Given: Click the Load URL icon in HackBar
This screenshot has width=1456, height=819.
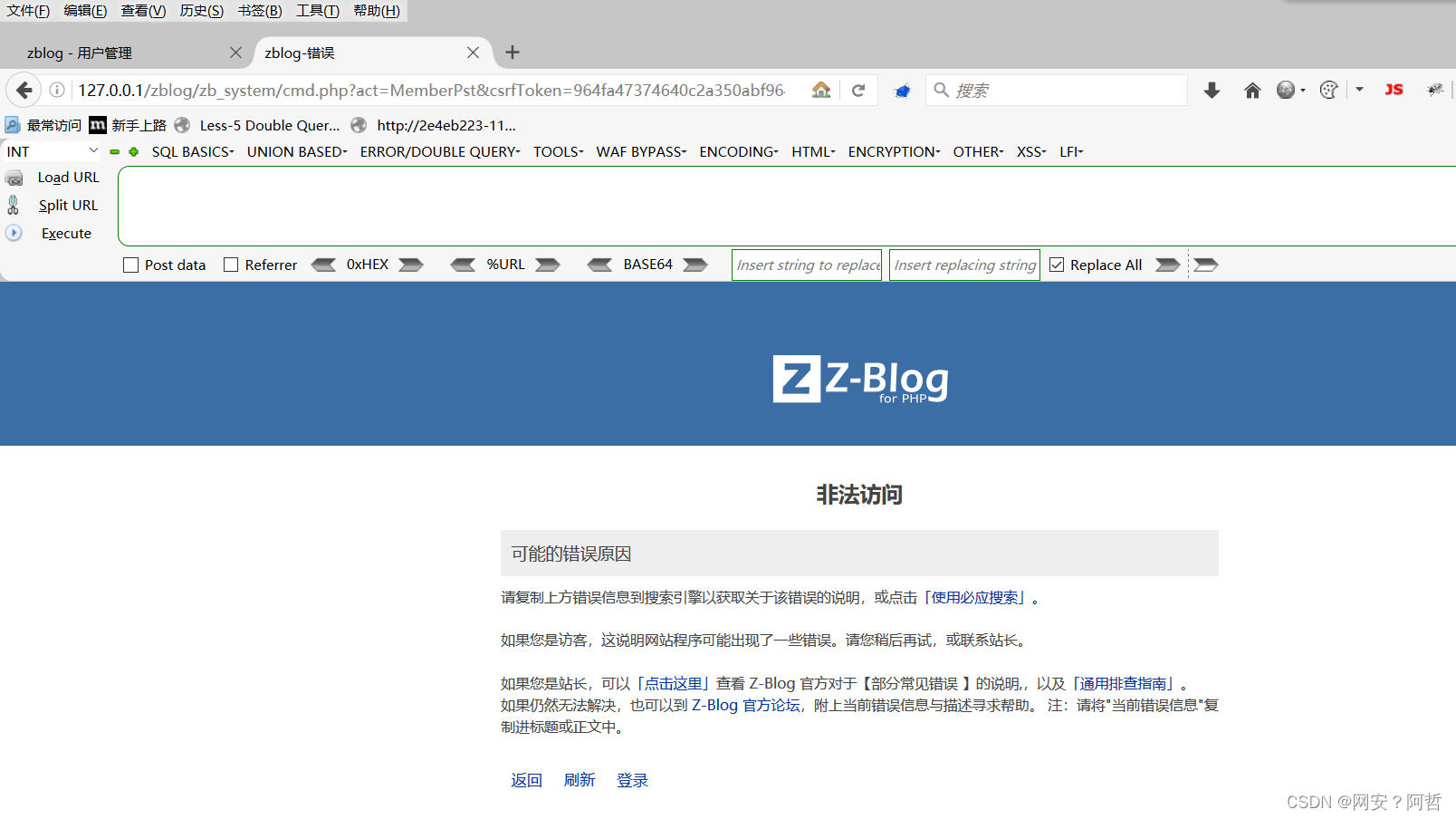Looking at the screenshot, I should (x=14, y=178).
